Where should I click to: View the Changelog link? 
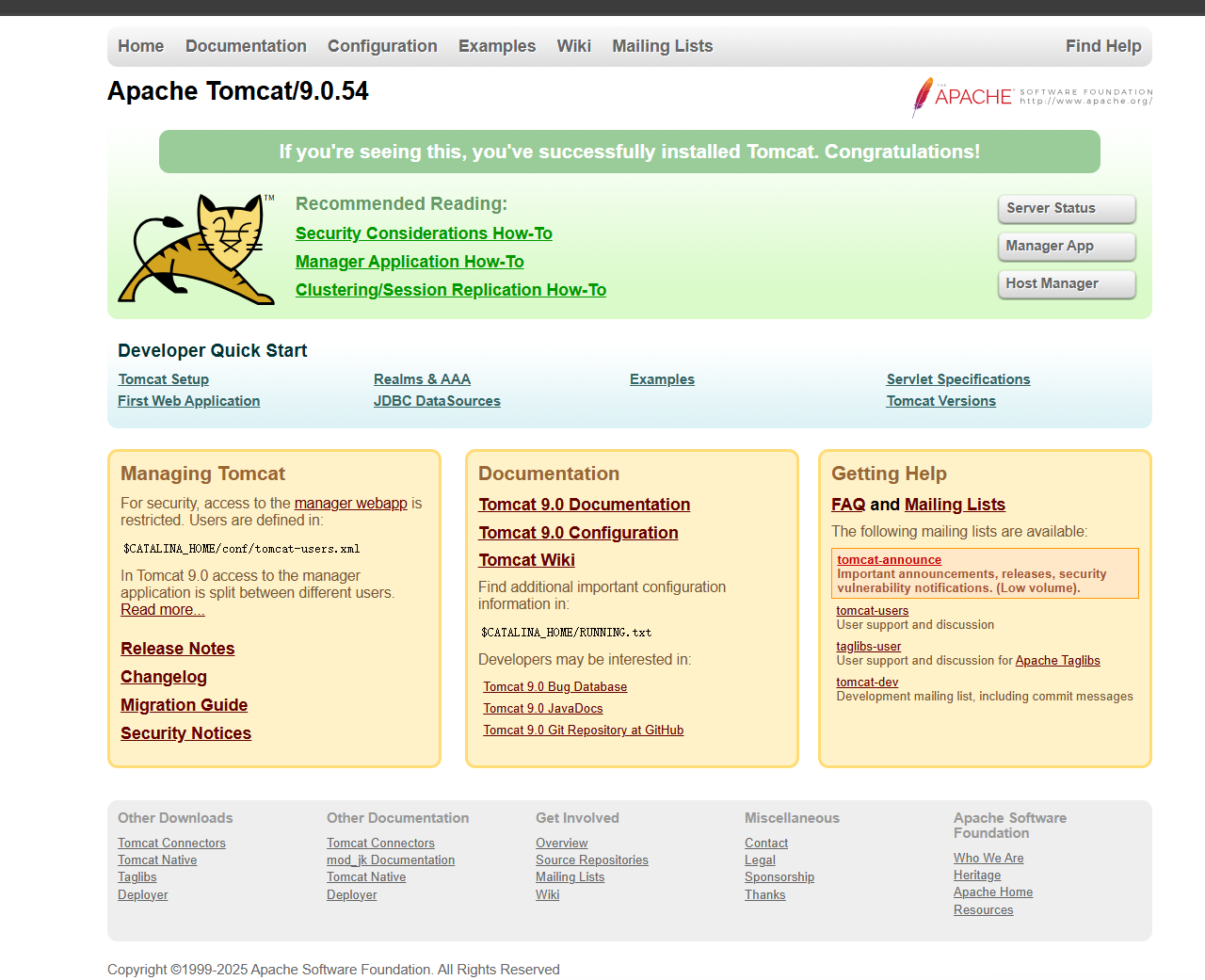tap(164, 677)
